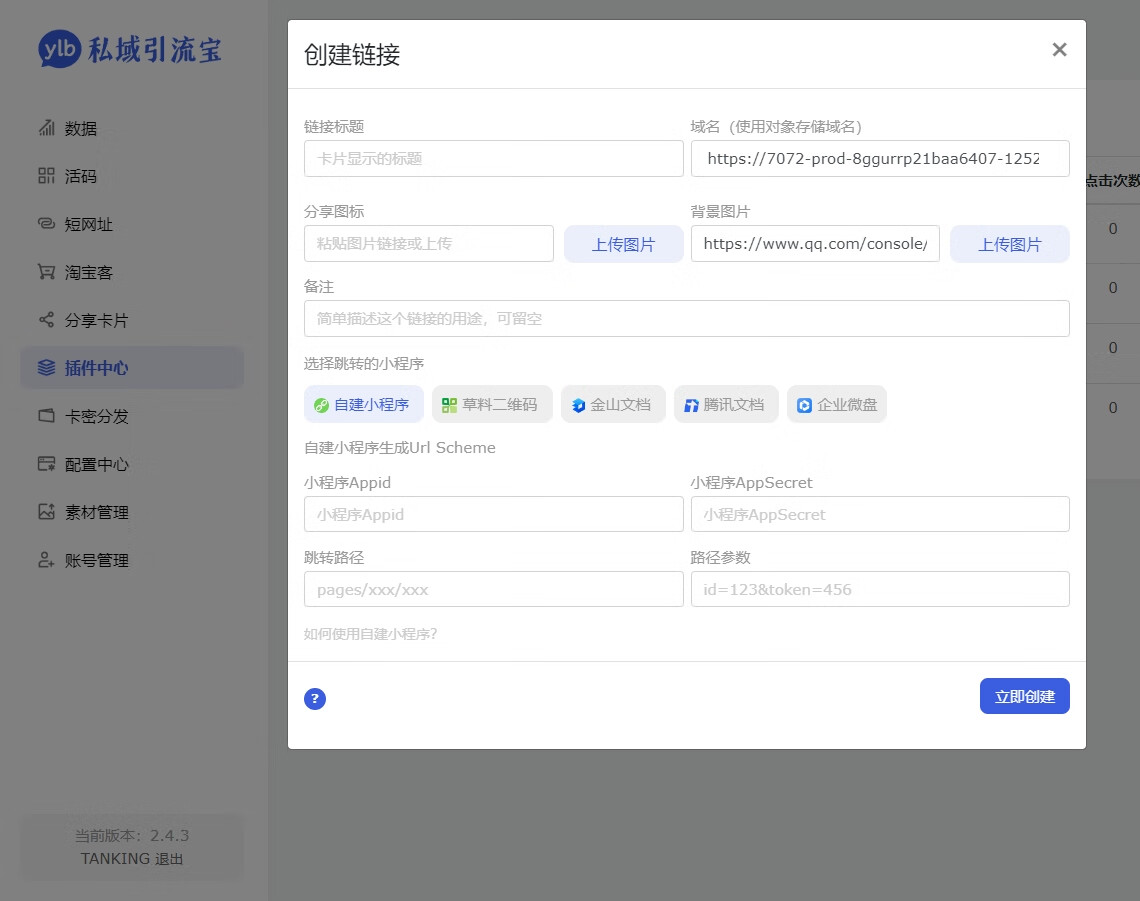Click the 短网址 link icon in sidebar
Viewport: 1140px width, 901px height.
[46, 224]
